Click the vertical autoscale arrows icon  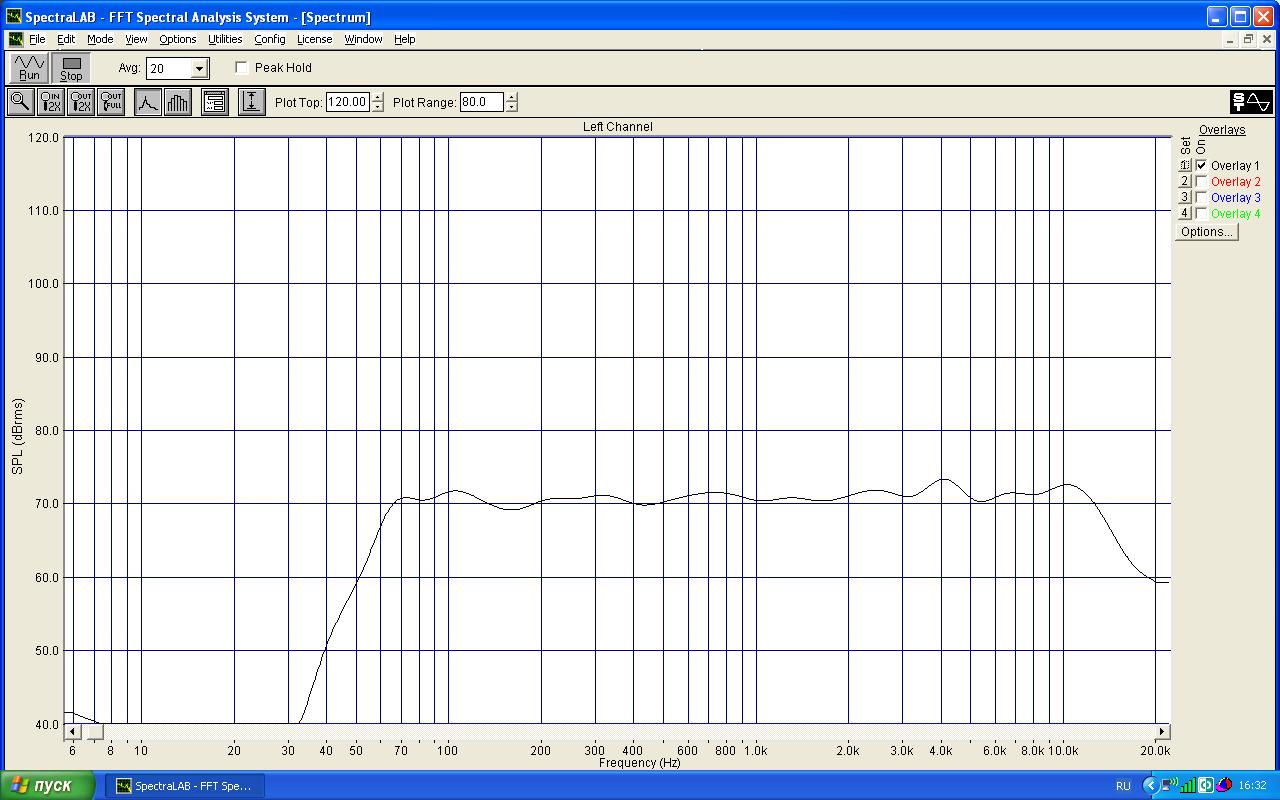[x=252, y=102]
